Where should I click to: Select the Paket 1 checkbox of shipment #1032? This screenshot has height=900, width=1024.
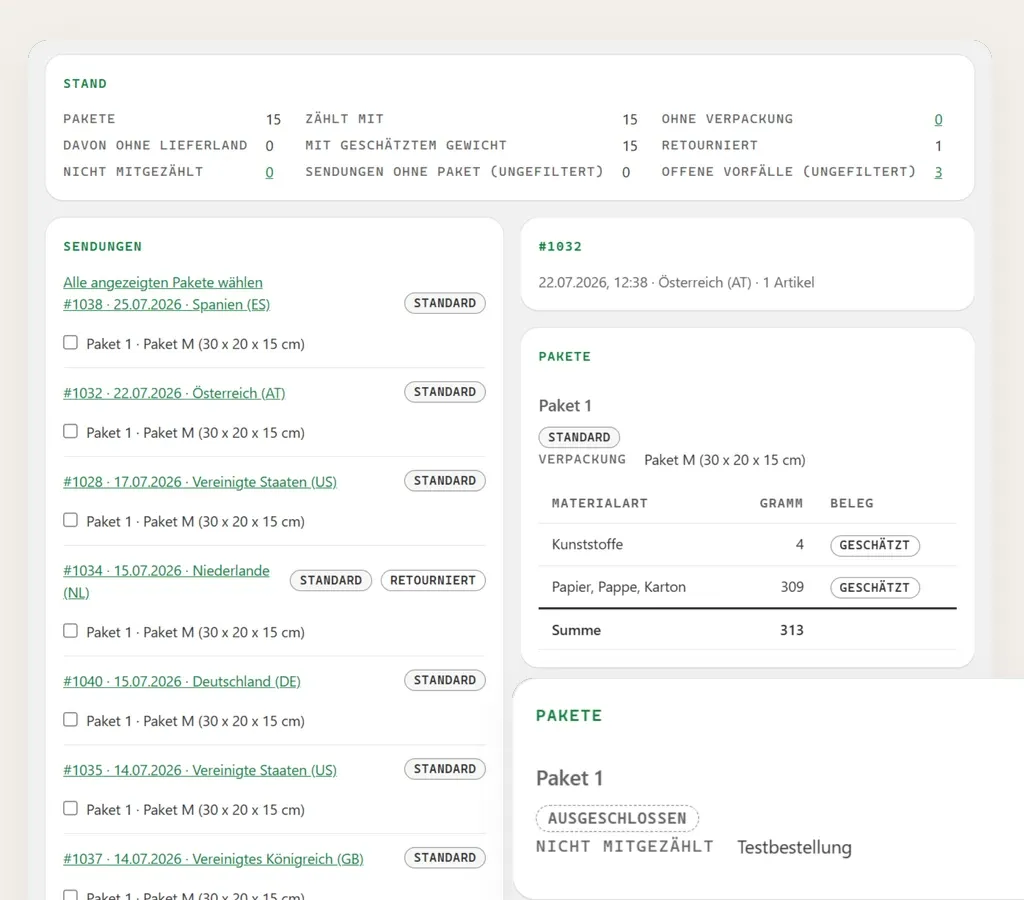point(71,432)
